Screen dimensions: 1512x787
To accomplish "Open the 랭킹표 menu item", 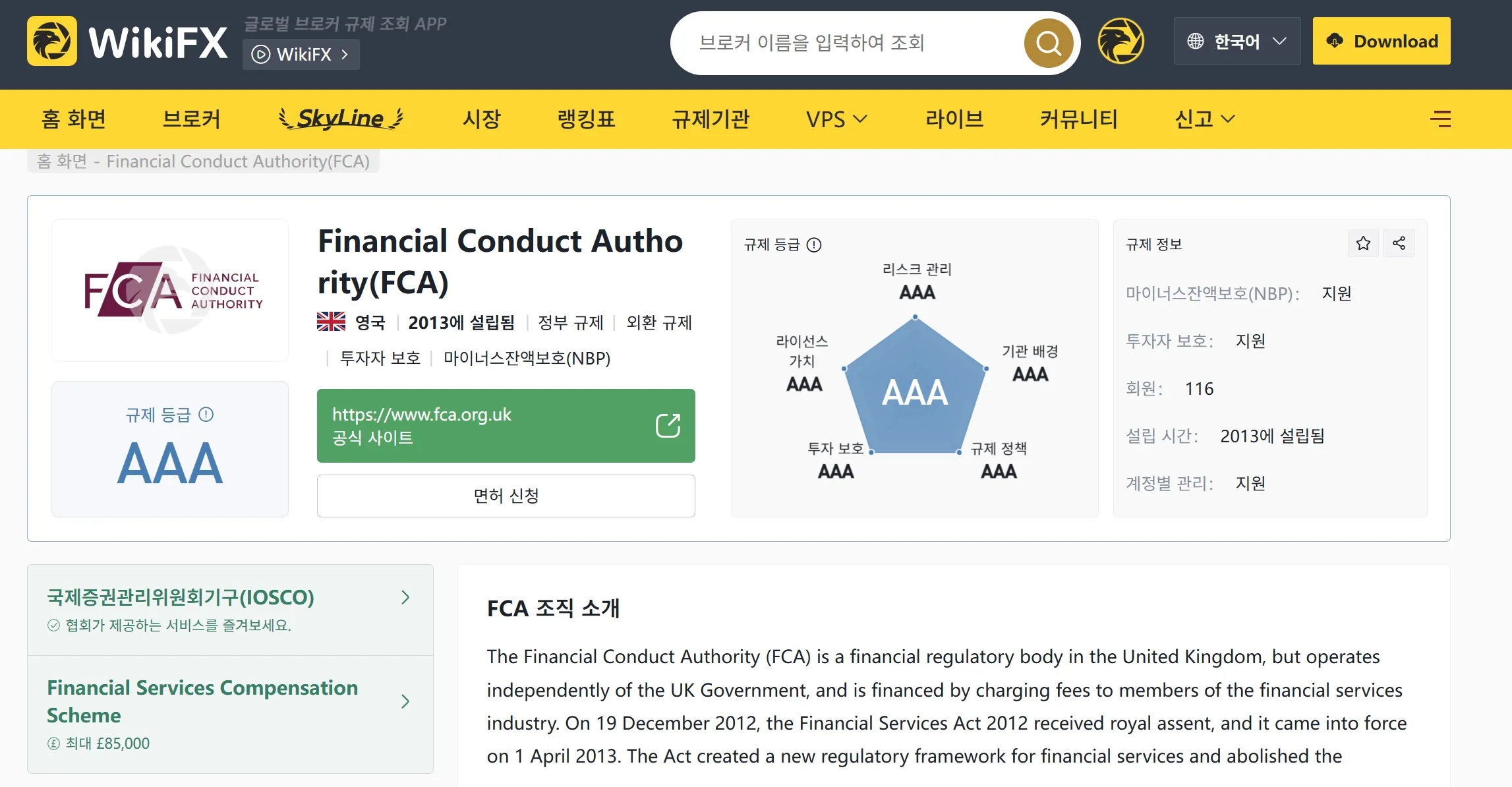I will click(587, 119).
